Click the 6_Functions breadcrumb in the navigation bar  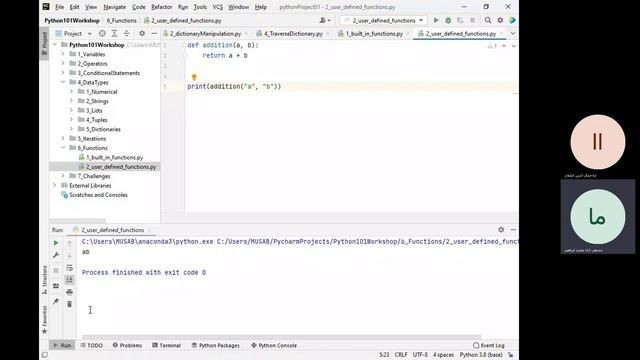point(121,20)
